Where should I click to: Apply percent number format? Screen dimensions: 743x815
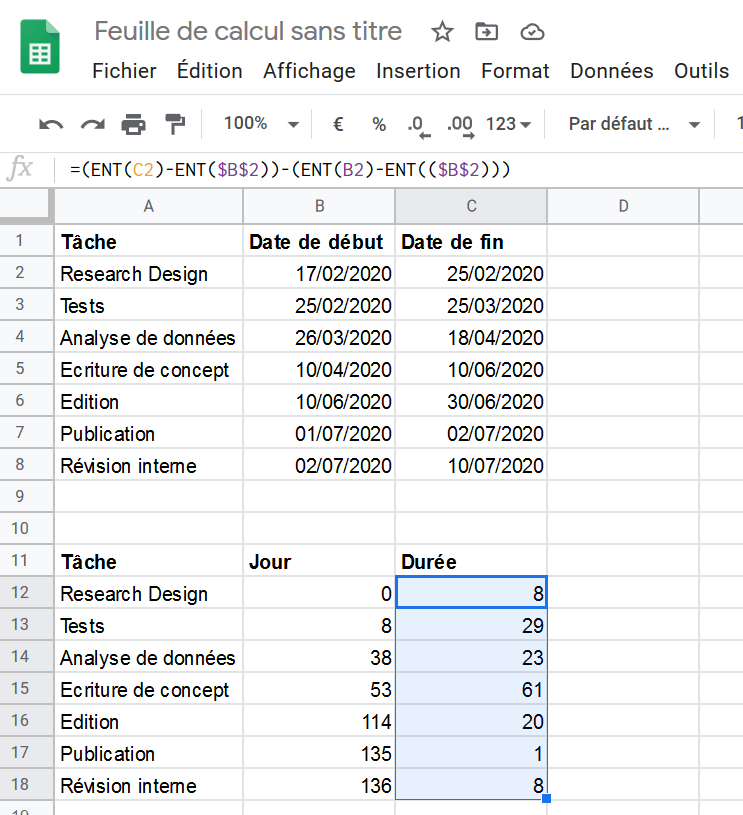[x=379, y=124]
